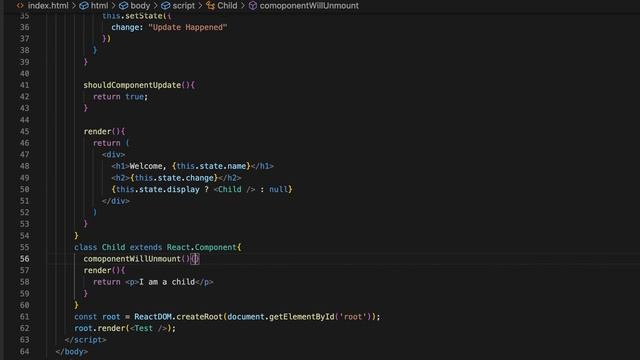Open index.html in the breadcrumb bar
Image resolution: width=640 pixels, height=360 pixels.
coord(48,6)
